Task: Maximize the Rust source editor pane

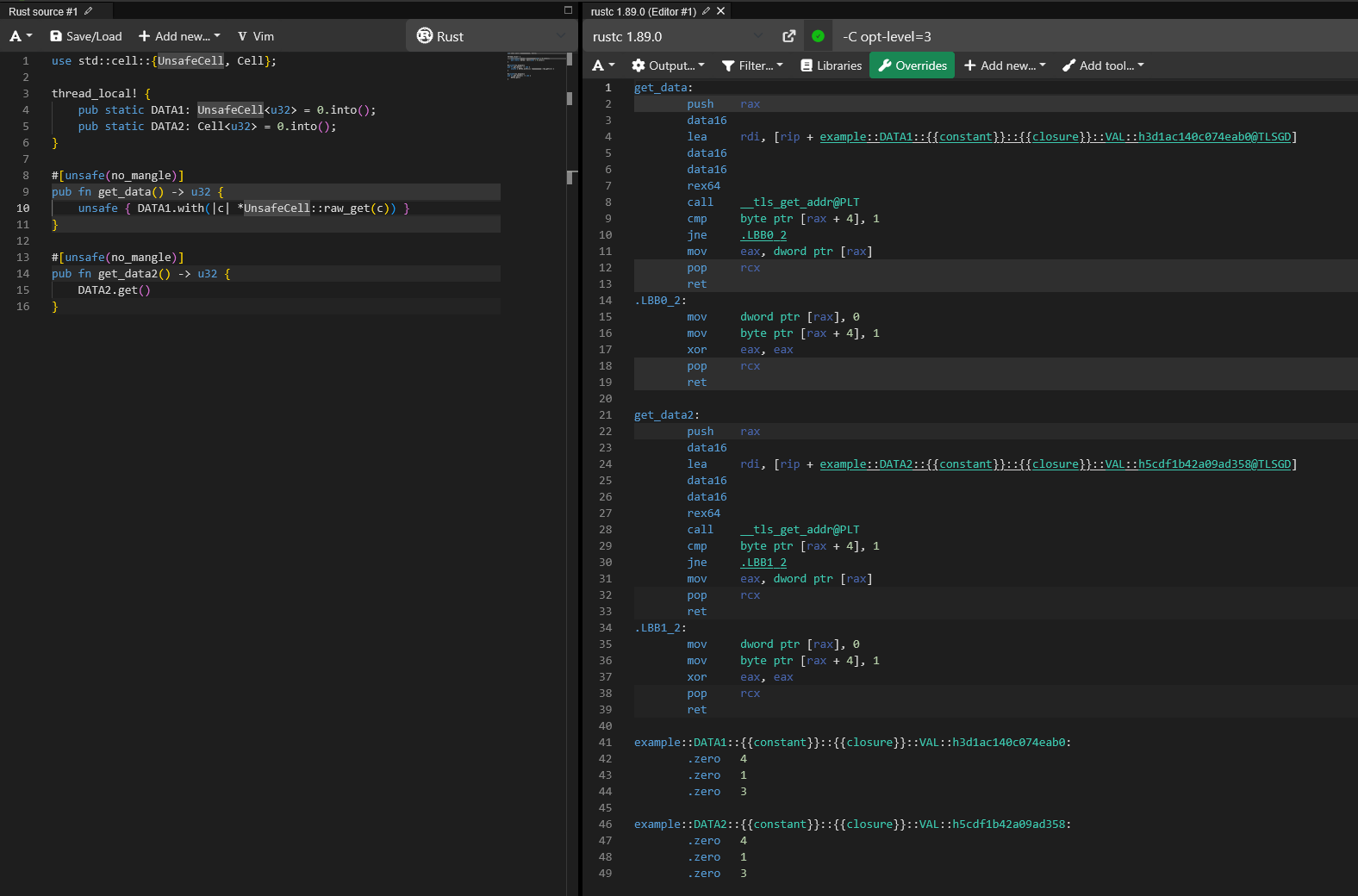Action: pos(568,10)
